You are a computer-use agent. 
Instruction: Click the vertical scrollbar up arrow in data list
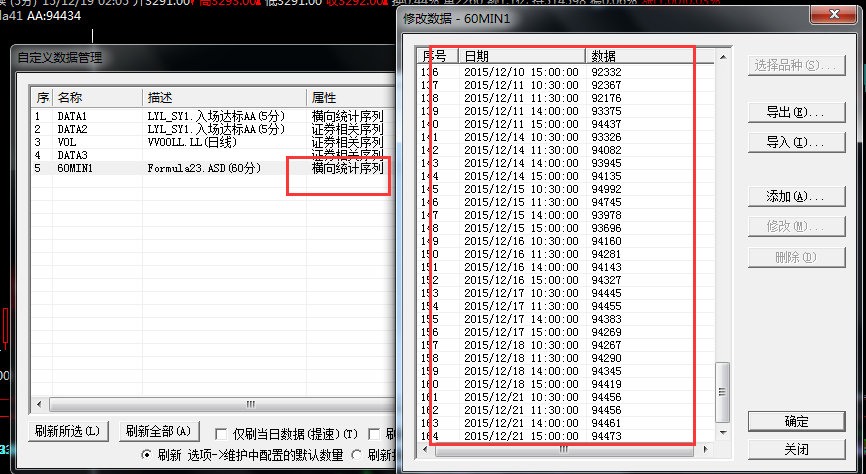point(722,54)
